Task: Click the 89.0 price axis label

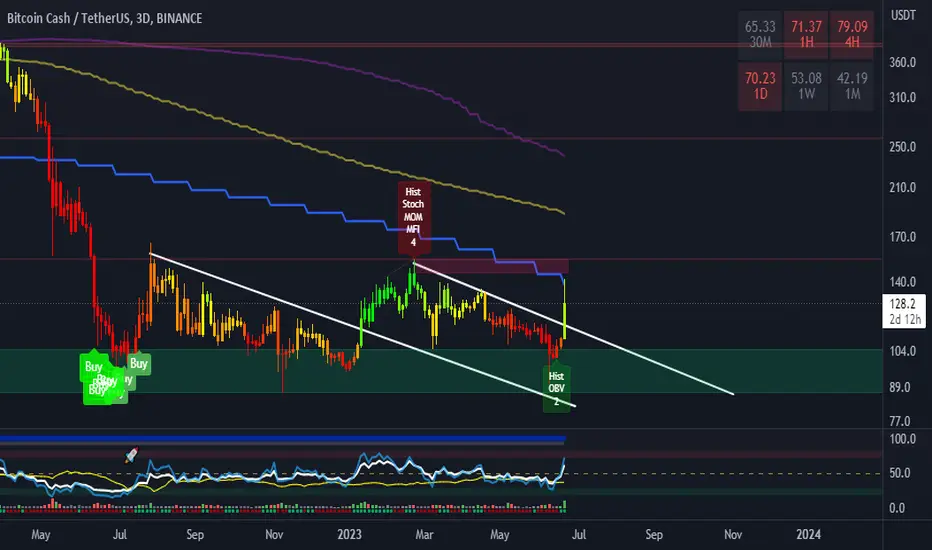Action: (902, 388)
